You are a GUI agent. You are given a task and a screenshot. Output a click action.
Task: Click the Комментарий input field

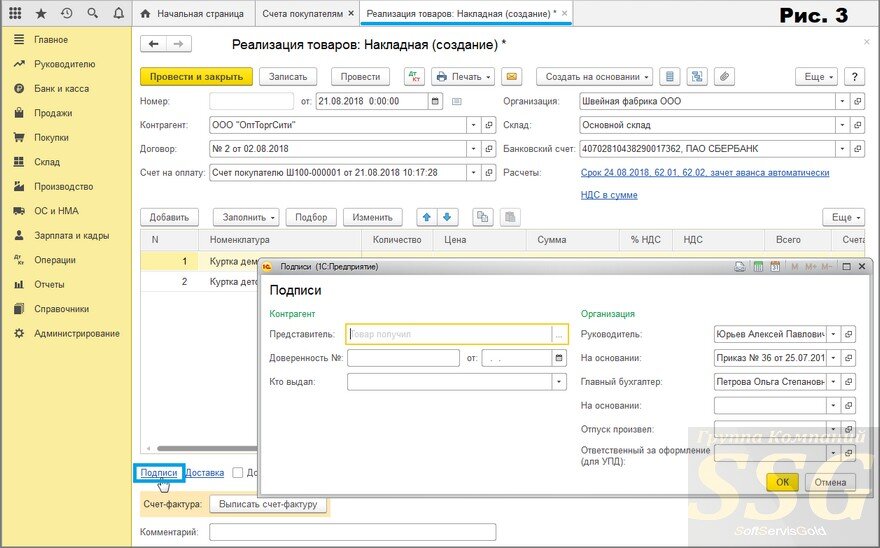[352, 532]
